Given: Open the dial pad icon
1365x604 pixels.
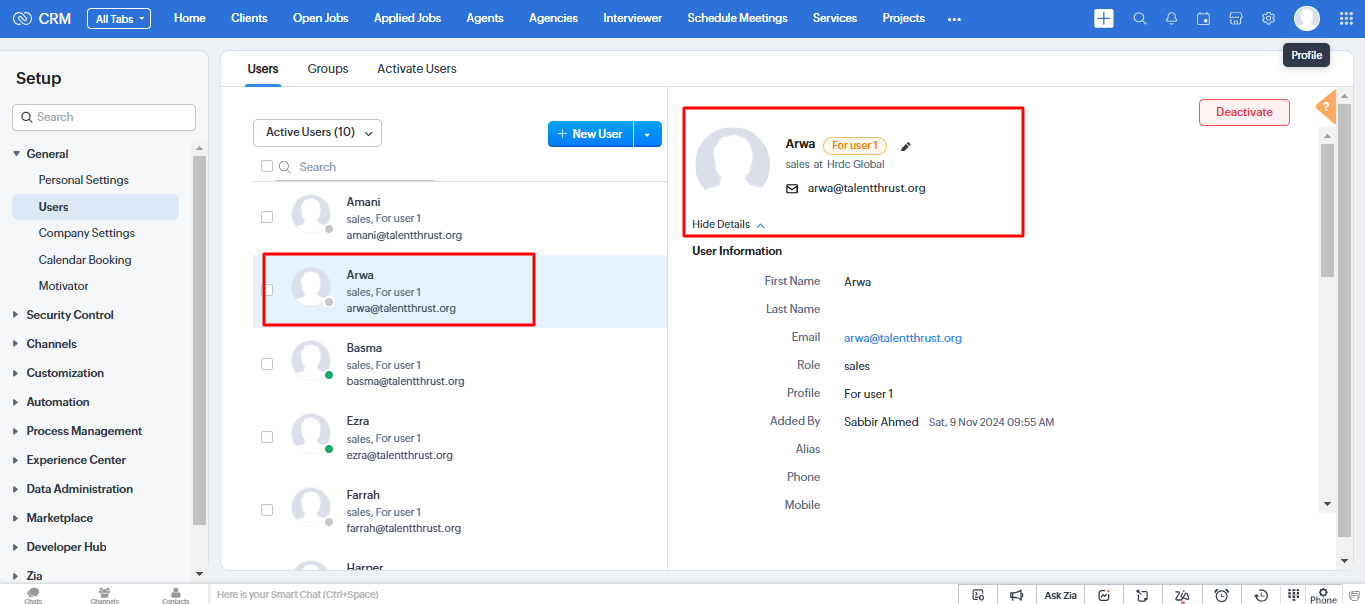Looking at the screenshot, I should coord(1293,593).
